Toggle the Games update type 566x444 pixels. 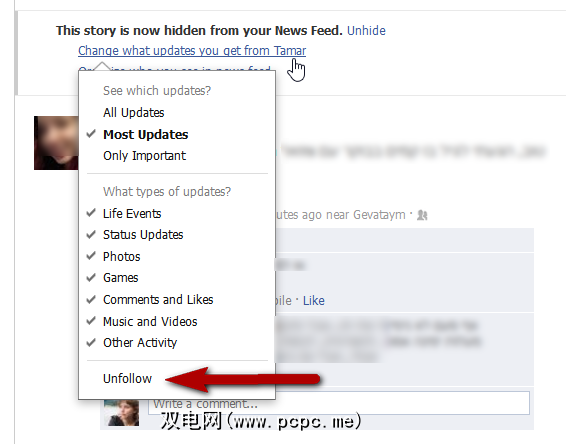coord(121,278)
